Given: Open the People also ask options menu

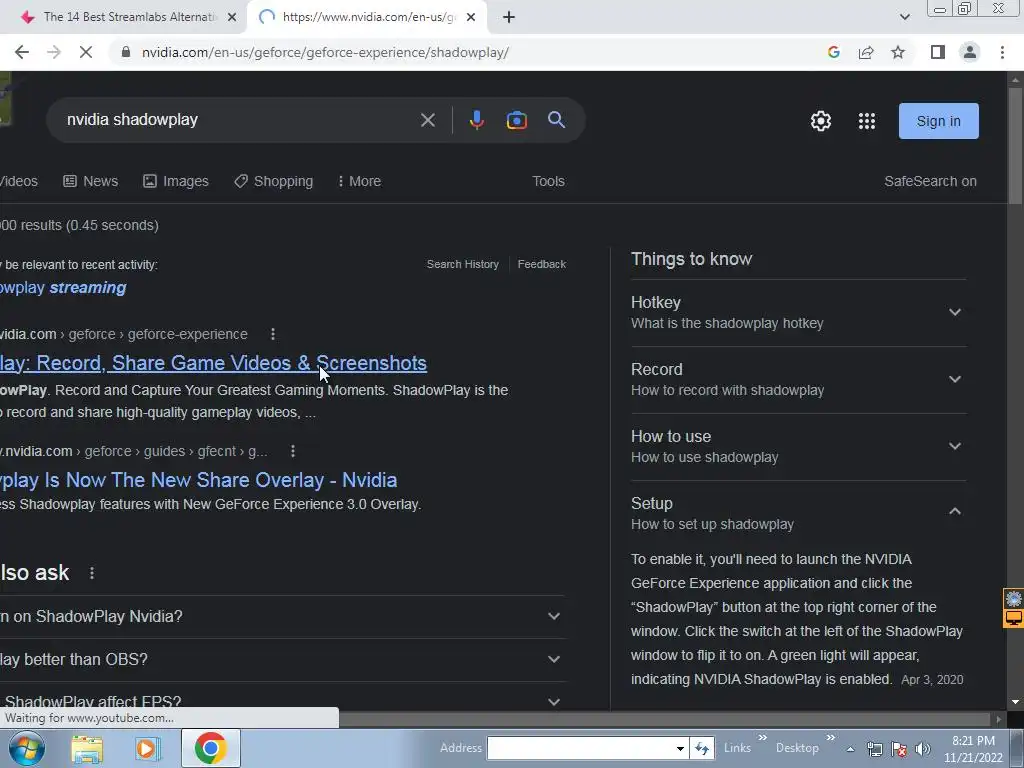Looking at the screenshot, I should point(92,573).
